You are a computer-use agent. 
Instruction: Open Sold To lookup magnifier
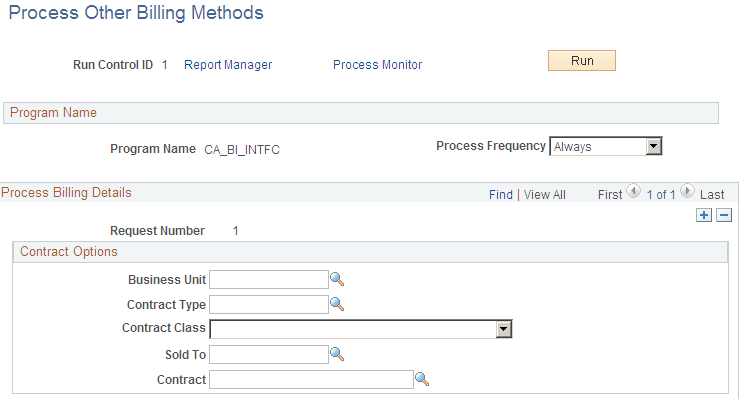pos(337,354)
